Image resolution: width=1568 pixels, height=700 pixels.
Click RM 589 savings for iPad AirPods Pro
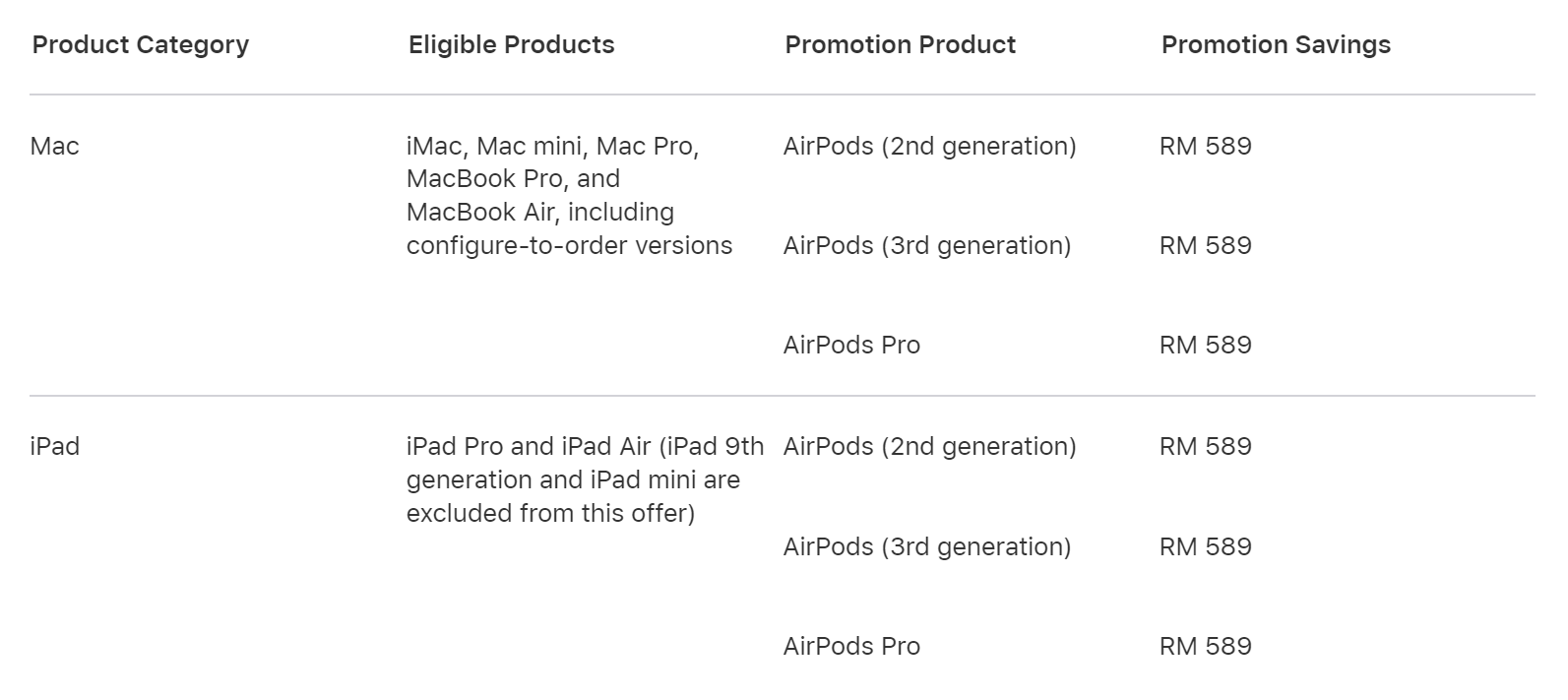(1205, 647)
